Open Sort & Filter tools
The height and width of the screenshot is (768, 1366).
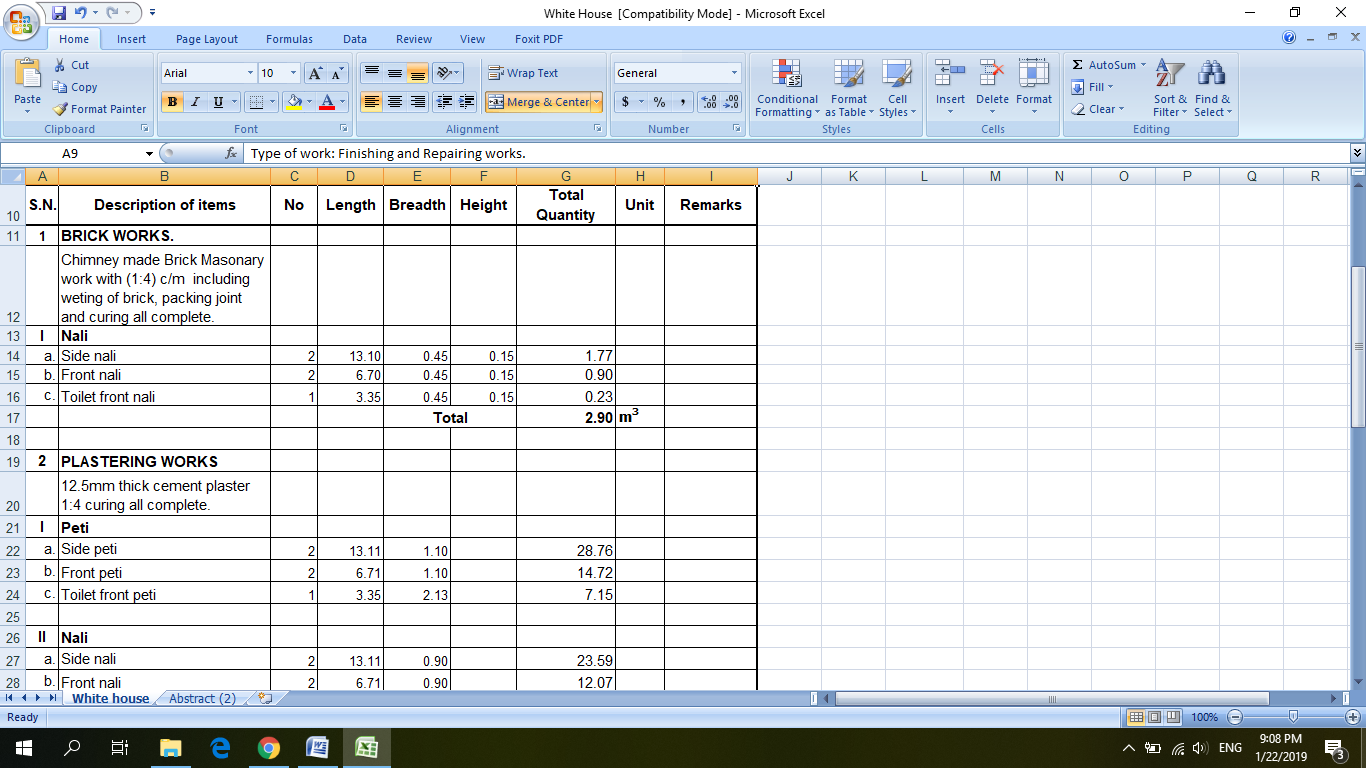point(1168,89)
